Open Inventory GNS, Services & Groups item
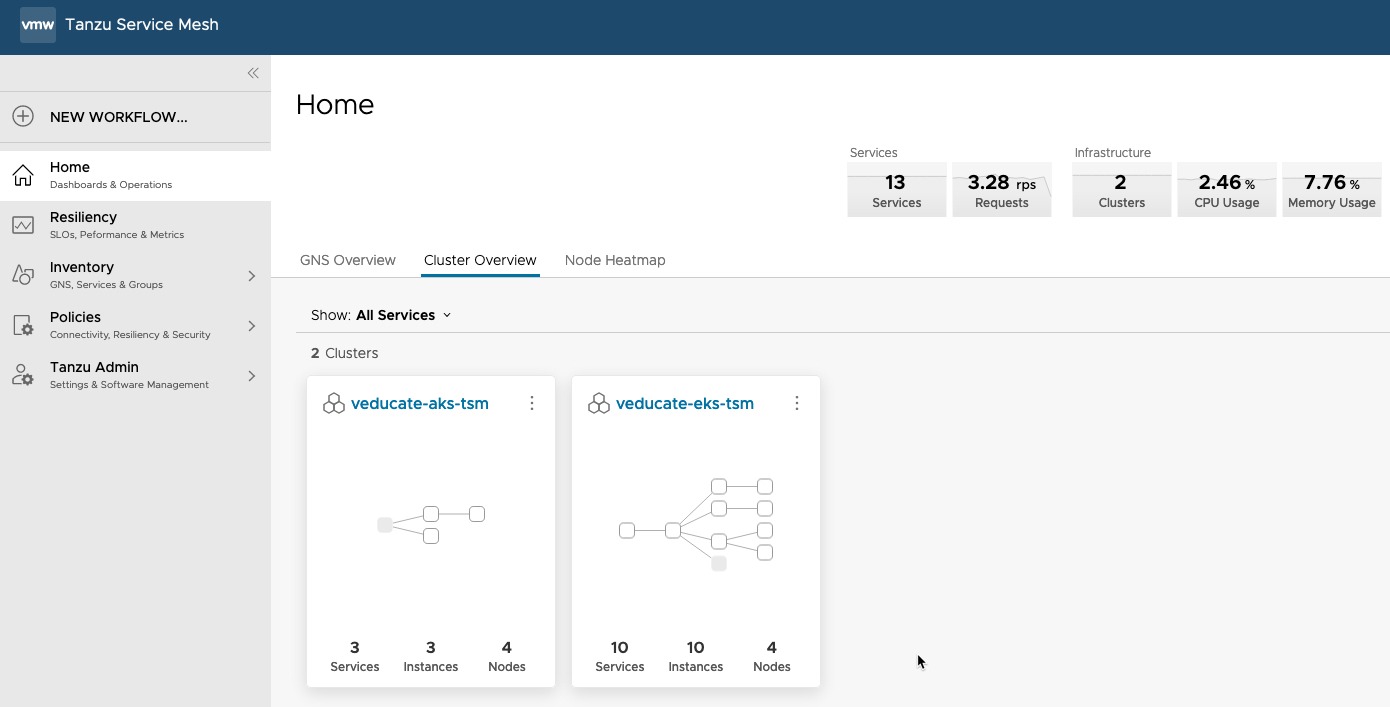 (x=135, y=275)
